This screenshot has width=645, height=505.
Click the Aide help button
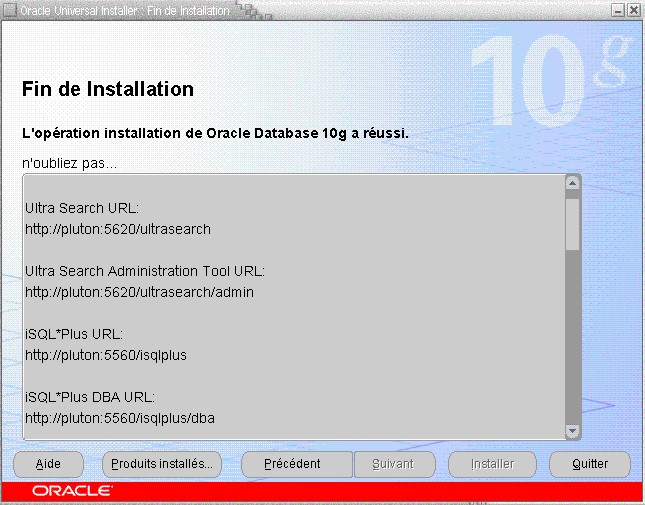pyautogui.click(x=49, y=464)
